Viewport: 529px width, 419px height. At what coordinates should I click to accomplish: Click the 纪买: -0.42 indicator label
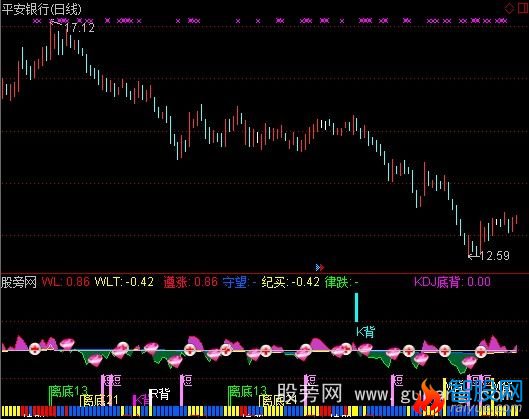(290, 282)
